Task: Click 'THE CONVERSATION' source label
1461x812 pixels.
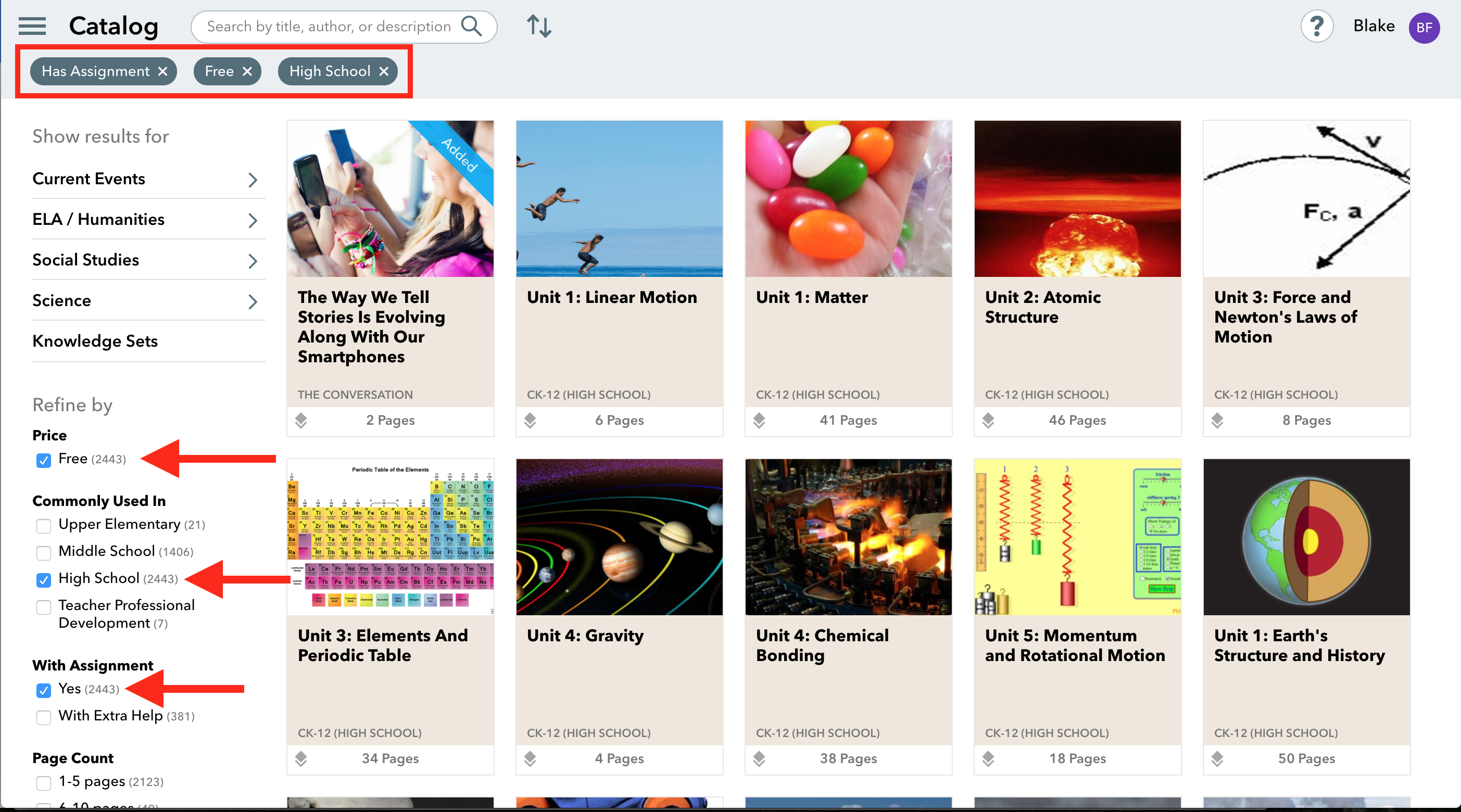Action: [x=355, y=395]
